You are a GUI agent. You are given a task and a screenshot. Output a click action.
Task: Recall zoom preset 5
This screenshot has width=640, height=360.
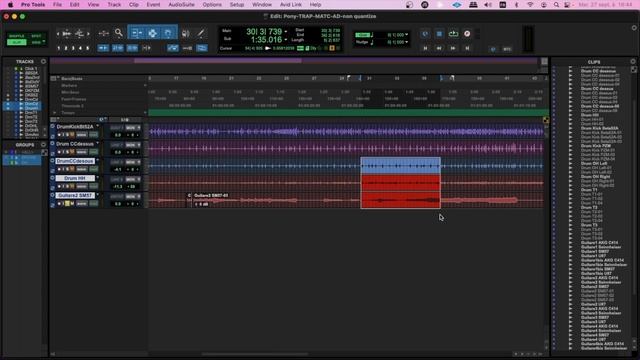click(x=87, y=48)
